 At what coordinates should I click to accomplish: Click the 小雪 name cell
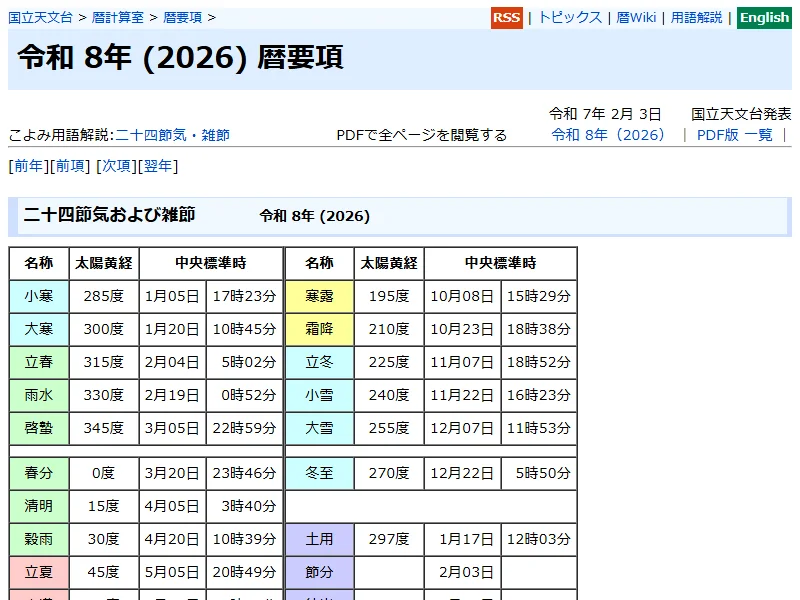point(319,395)
